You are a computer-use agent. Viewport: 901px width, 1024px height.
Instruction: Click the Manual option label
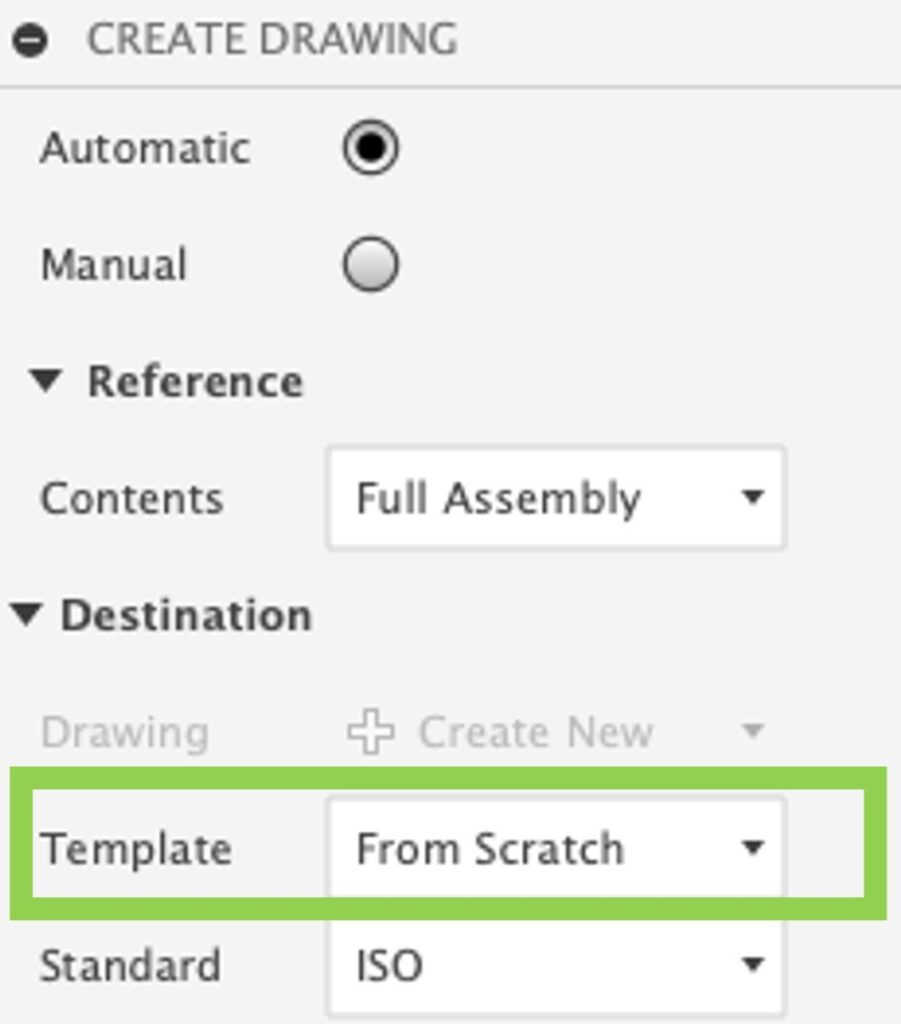click(x=114, y=266)
